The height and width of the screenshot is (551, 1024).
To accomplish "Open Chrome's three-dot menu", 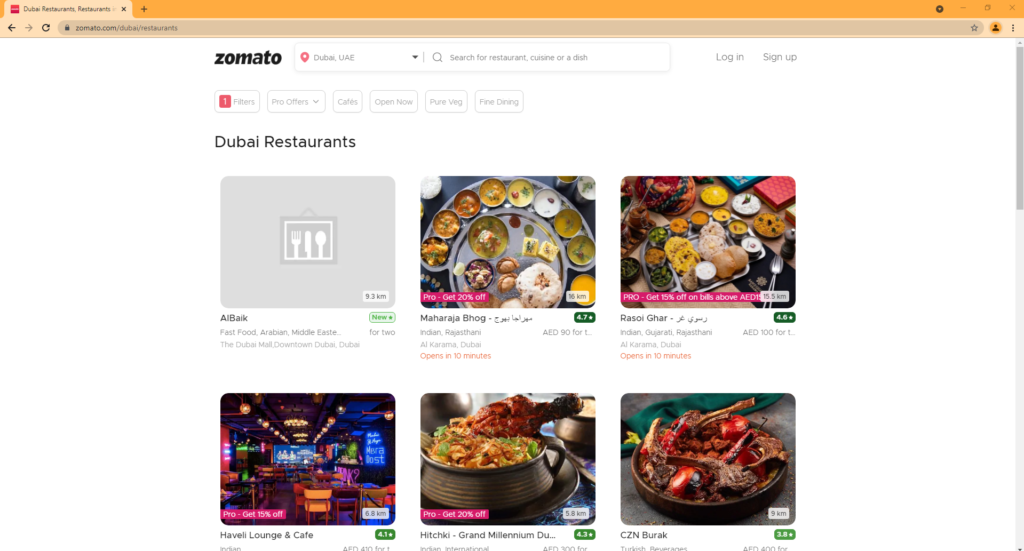I will point(1012,28).
